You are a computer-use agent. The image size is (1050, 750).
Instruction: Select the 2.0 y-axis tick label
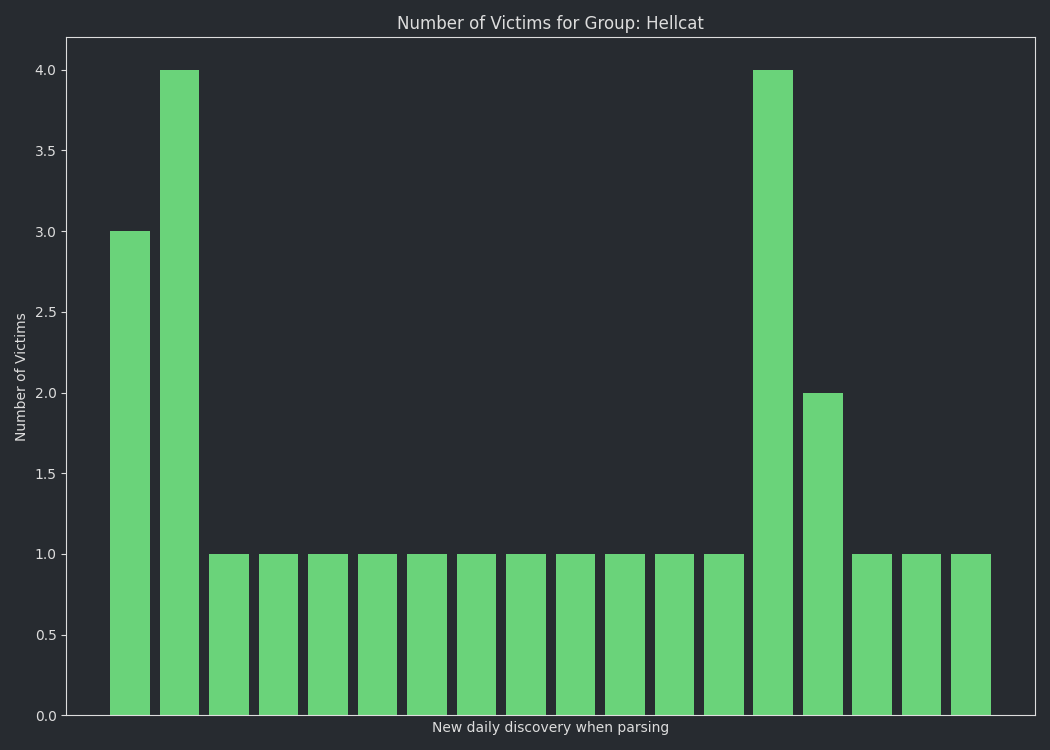(46, 393)
